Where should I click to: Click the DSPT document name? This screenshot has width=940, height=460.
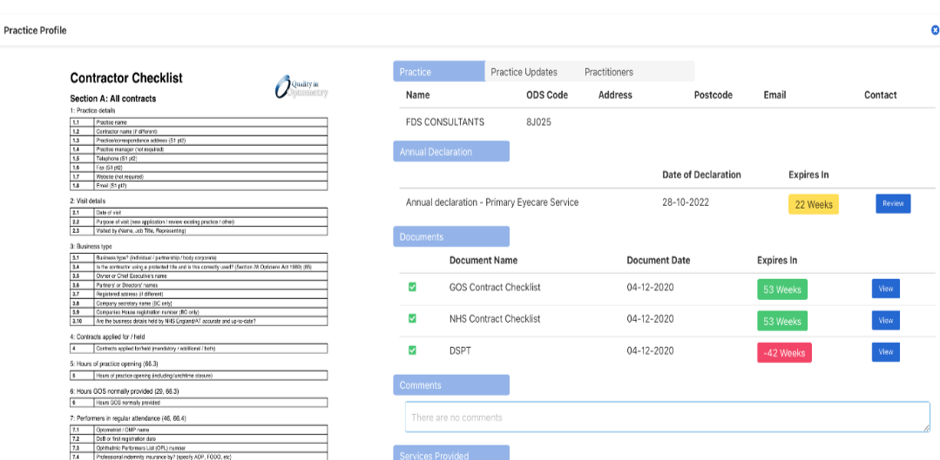(460, 351)
